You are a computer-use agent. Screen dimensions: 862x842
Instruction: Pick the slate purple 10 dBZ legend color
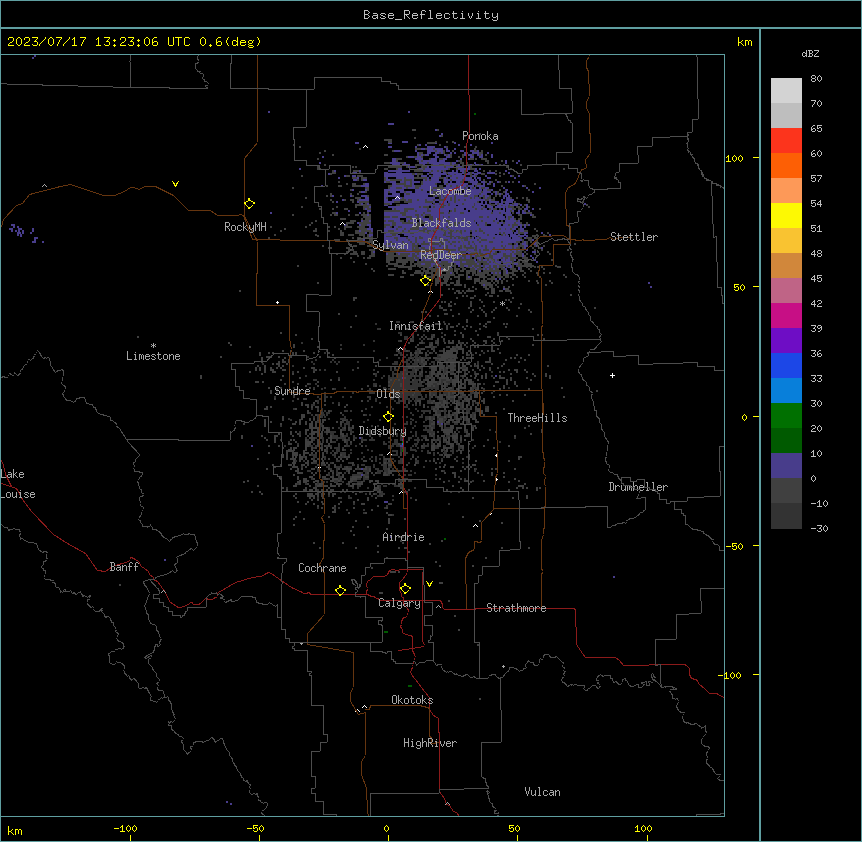click(x=786, y=466)
